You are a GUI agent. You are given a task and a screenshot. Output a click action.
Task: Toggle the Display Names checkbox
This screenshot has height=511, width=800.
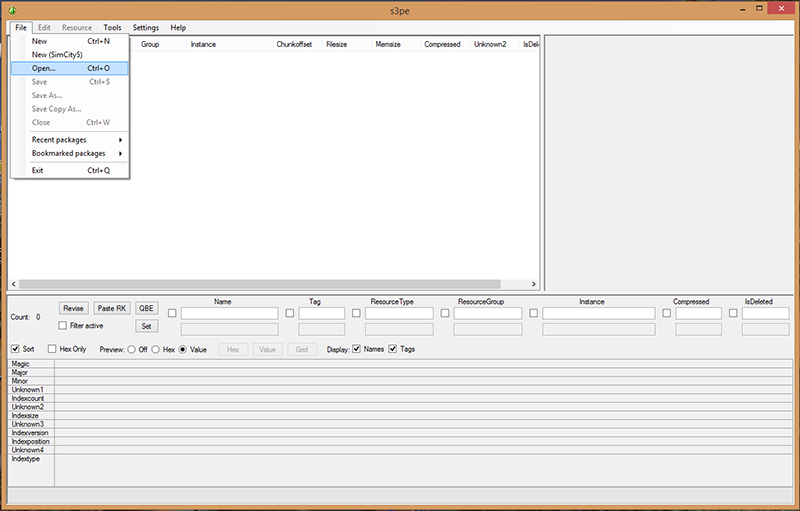(x=357, y=349)
